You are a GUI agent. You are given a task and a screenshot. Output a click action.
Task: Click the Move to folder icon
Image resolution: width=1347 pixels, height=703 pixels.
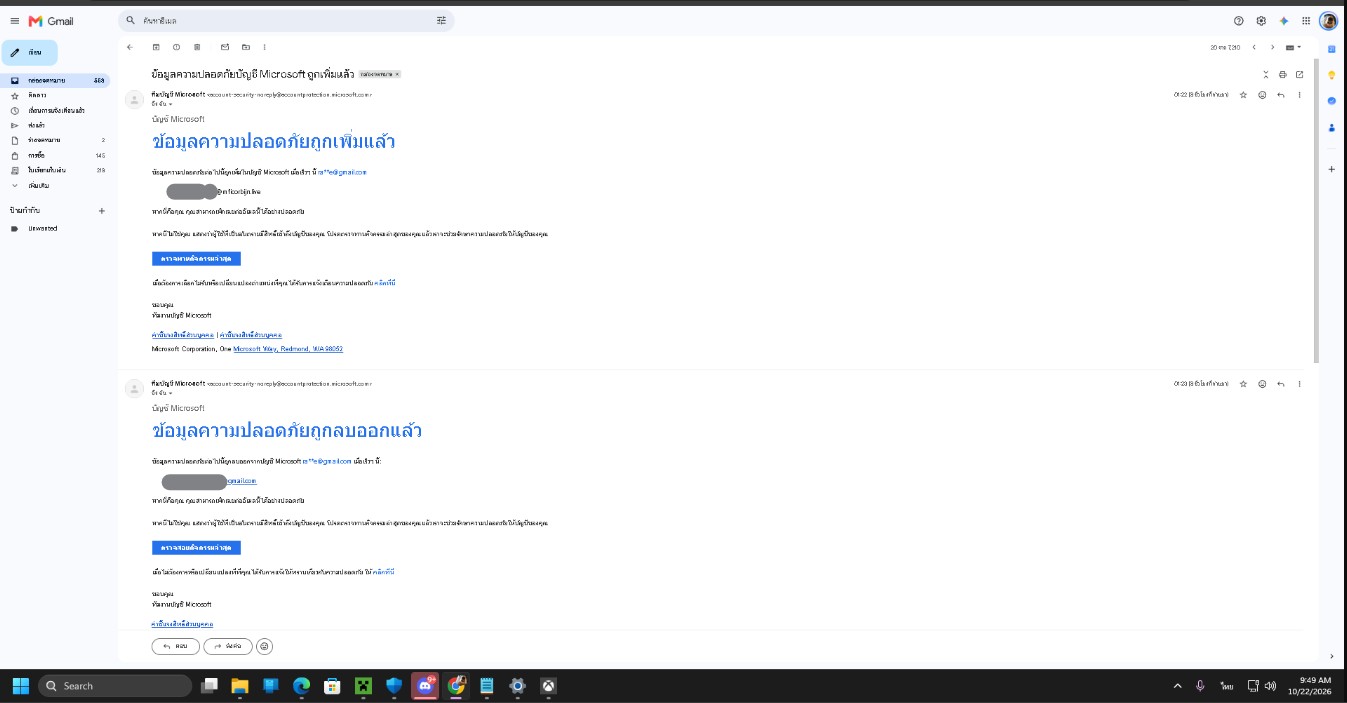(x=245, y=47)
